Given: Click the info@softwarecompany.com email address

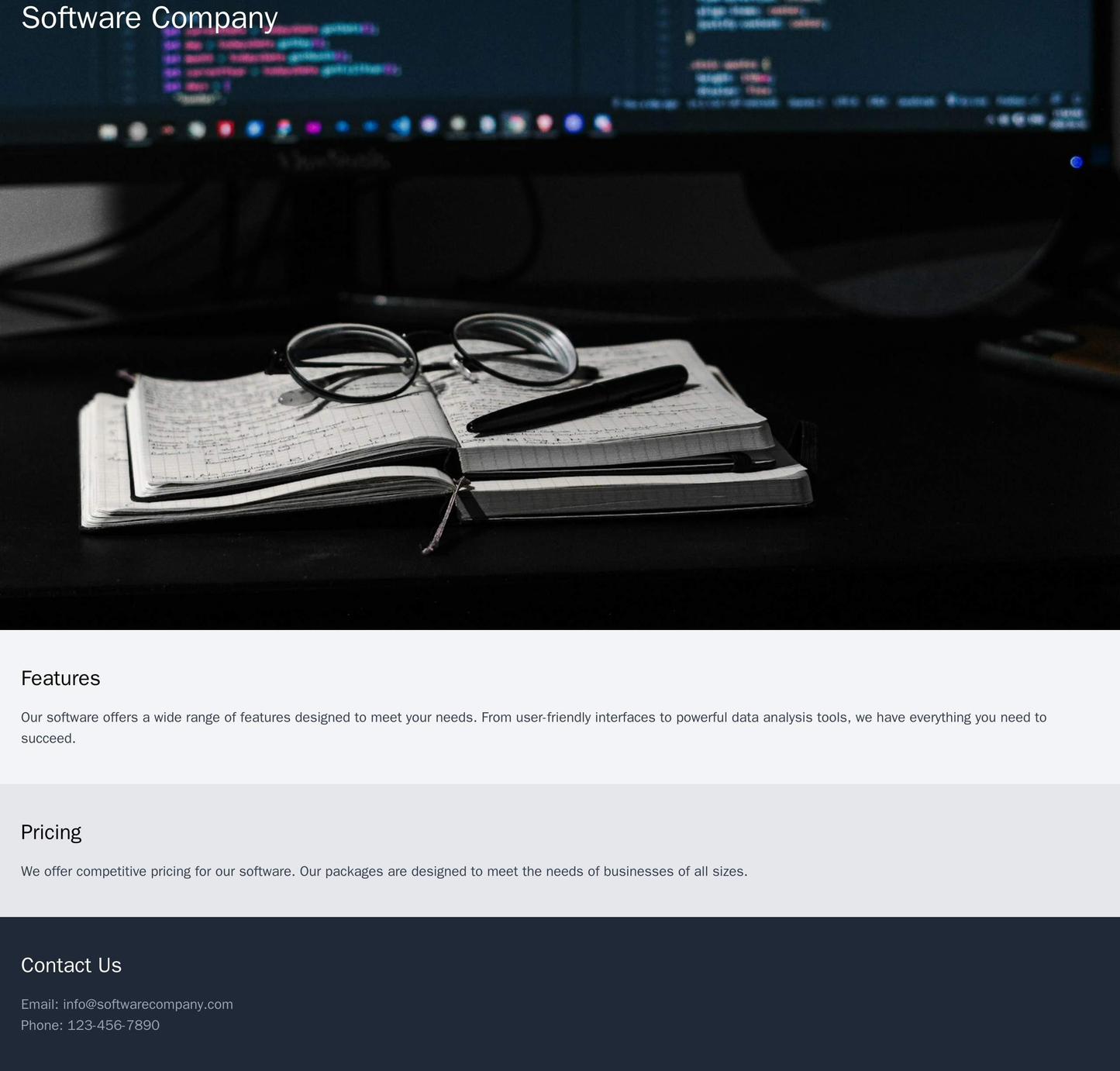Looking at the screenshot, I should 147,1004.
